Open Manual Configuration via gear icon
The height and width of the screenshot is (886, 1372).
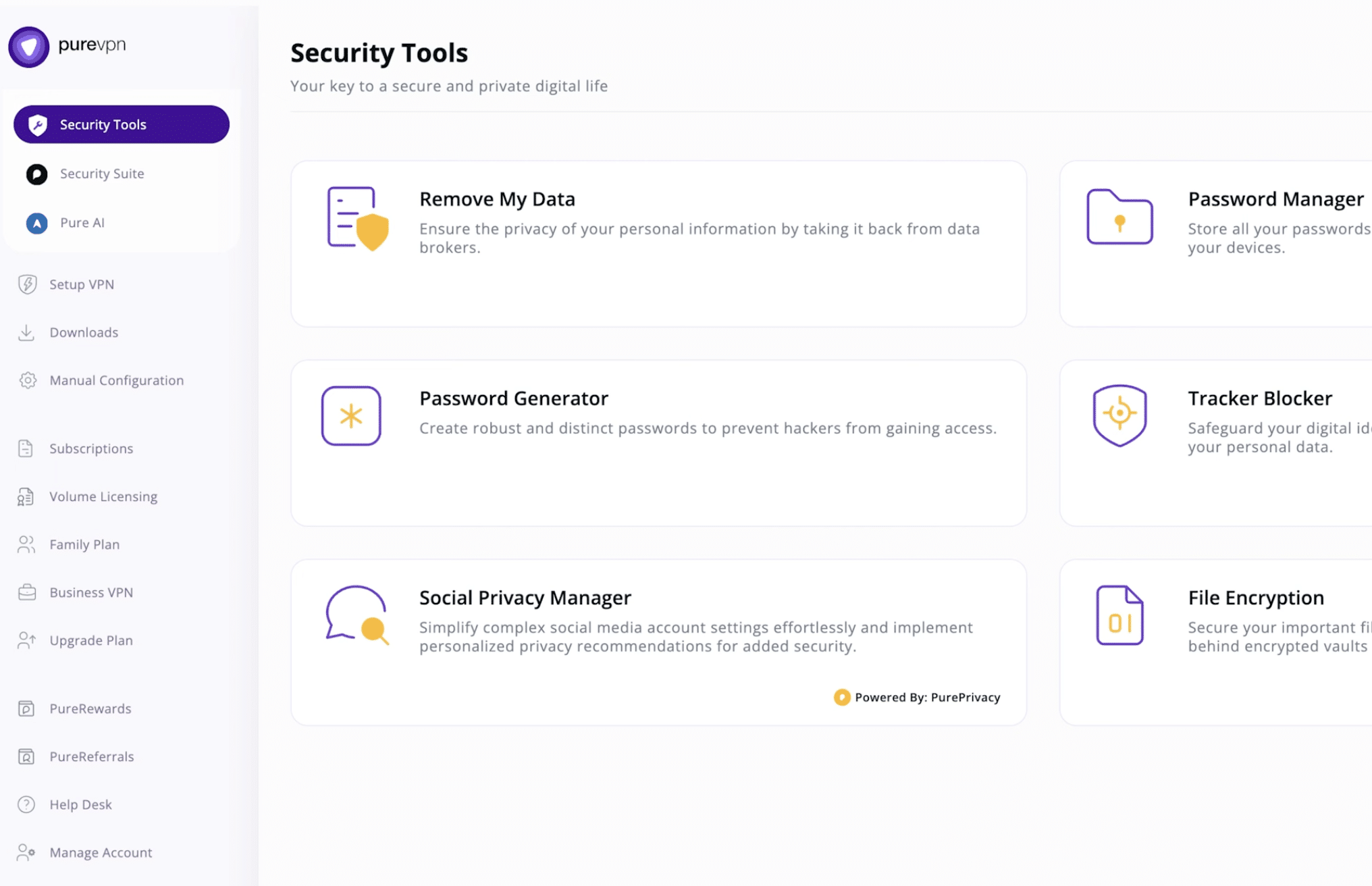(27, 380)
